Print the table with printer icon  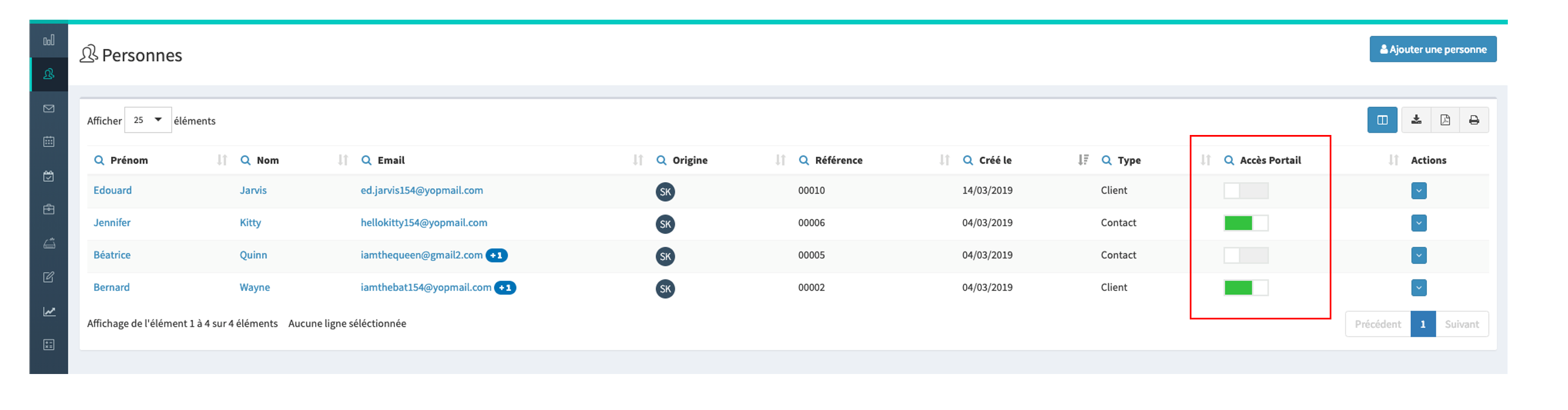pos(1474,120)
